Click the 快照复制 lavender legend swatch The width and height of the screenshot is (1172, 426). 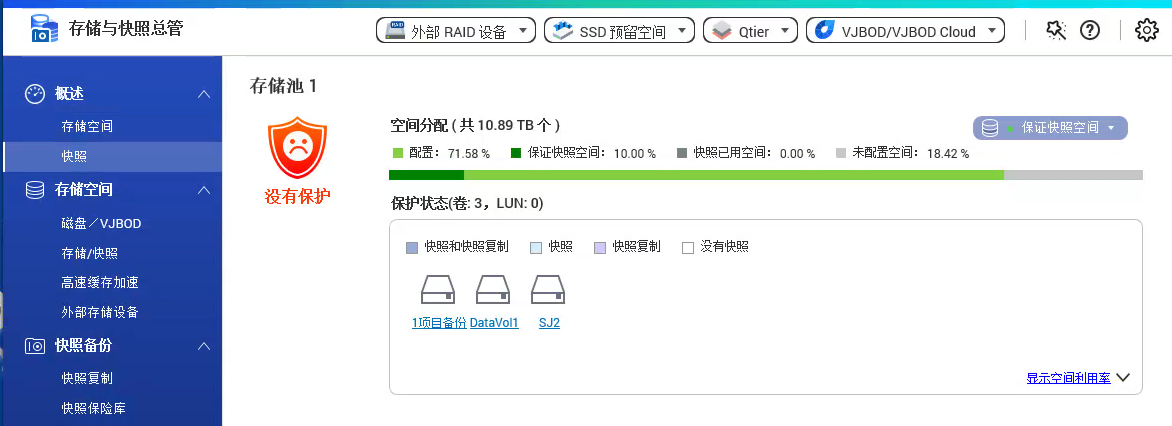(599, 247)
